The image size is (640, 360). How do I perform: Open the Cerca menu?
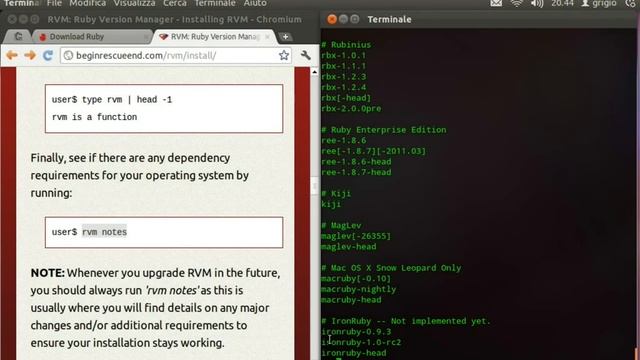click(175, 4)
